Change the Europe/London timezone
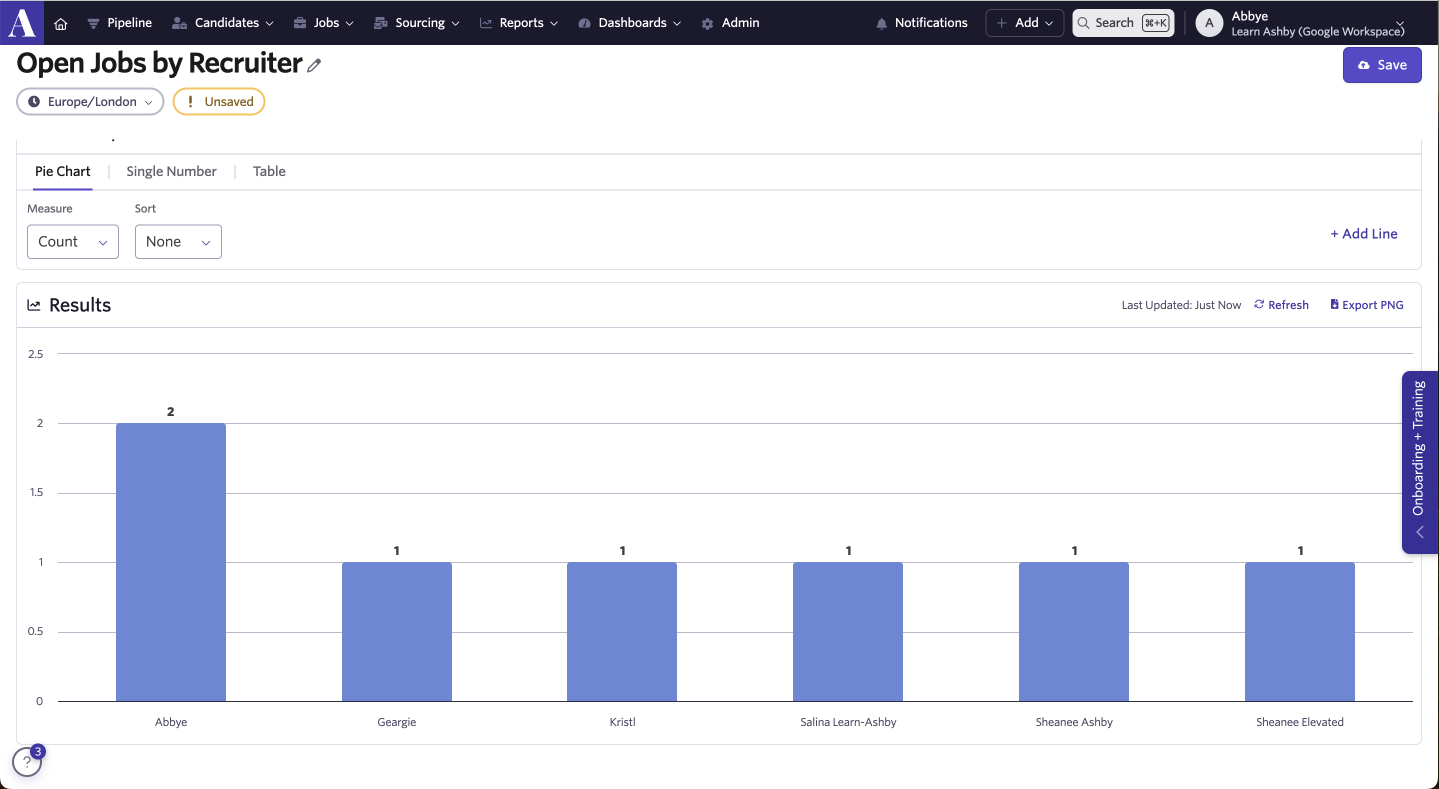The image size is (1439, 789). pos(90,102)
